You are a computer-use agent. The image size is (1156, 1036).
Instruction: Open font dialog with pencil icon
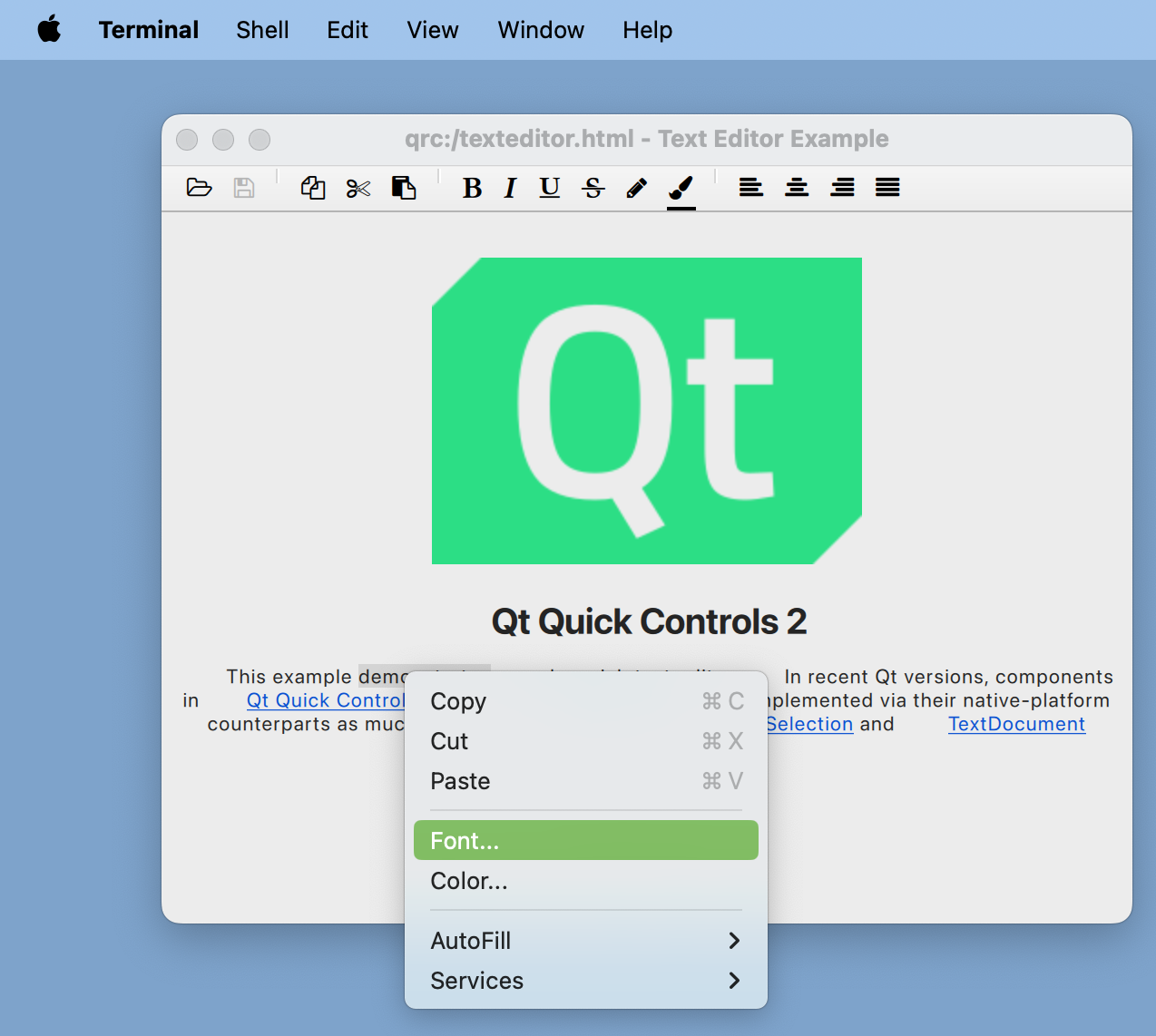(637, 188)
